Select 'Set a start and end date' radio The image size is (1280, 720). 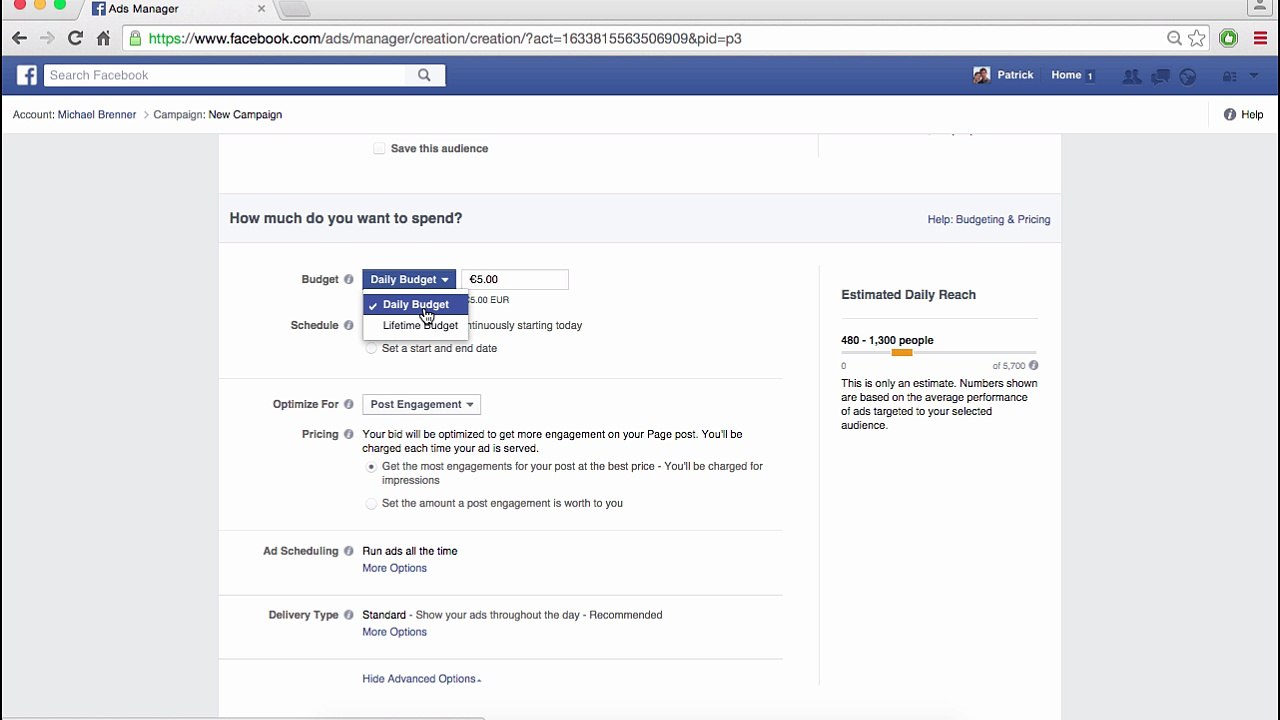pyautogui.click(x=372, y=348)
